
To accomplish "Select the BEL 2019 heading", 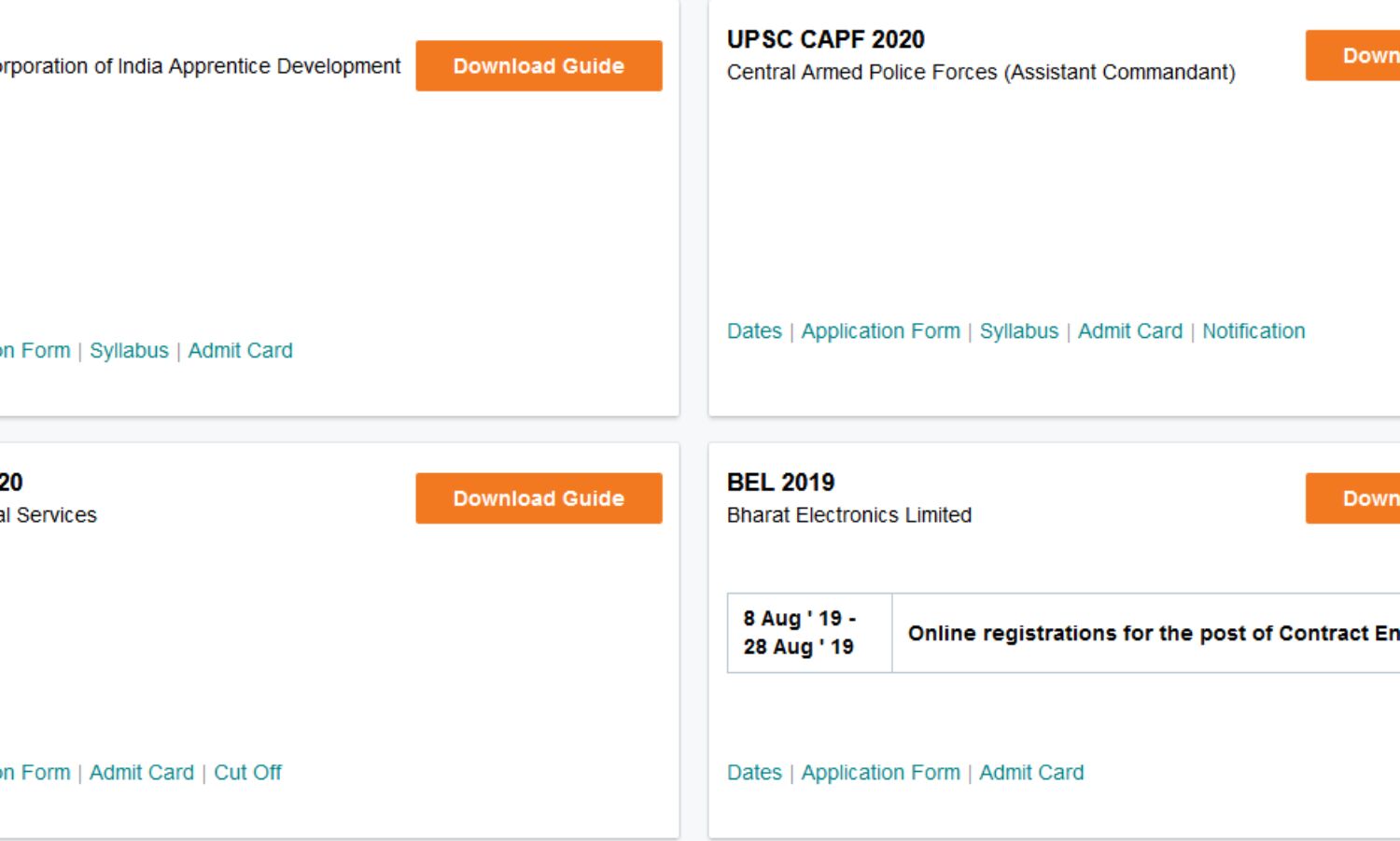I will click(780, 483).
